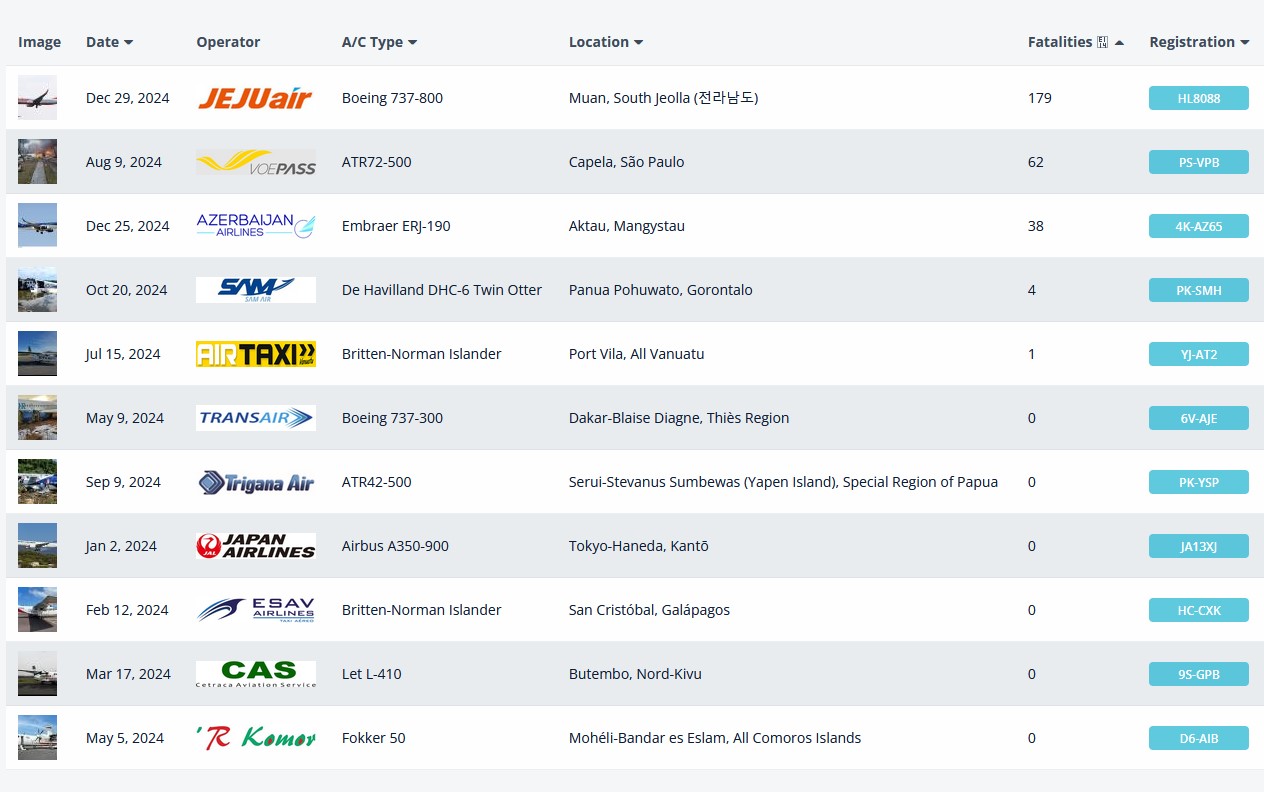View the Aug 9, 2024 accident thumbnail
This screenshot has height=792, width=1264.
[x=37, y=162]
